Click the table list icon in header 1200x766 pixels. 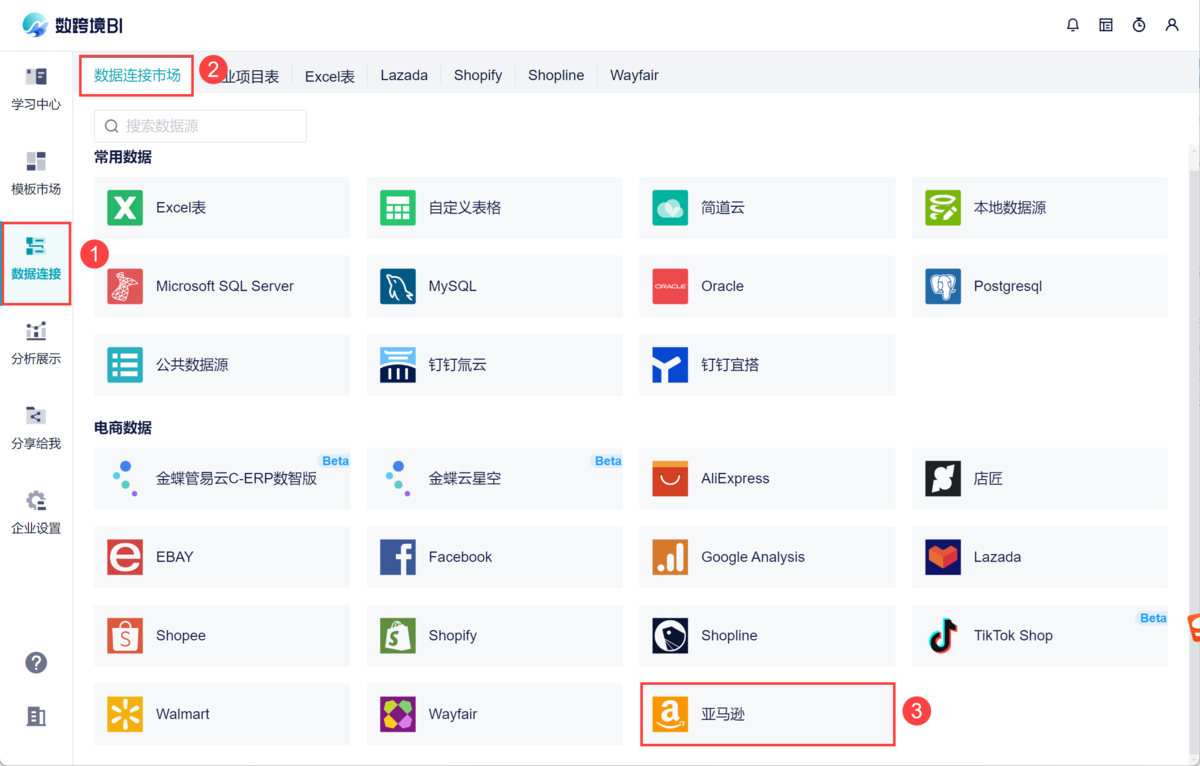(x=1106, y=25)
